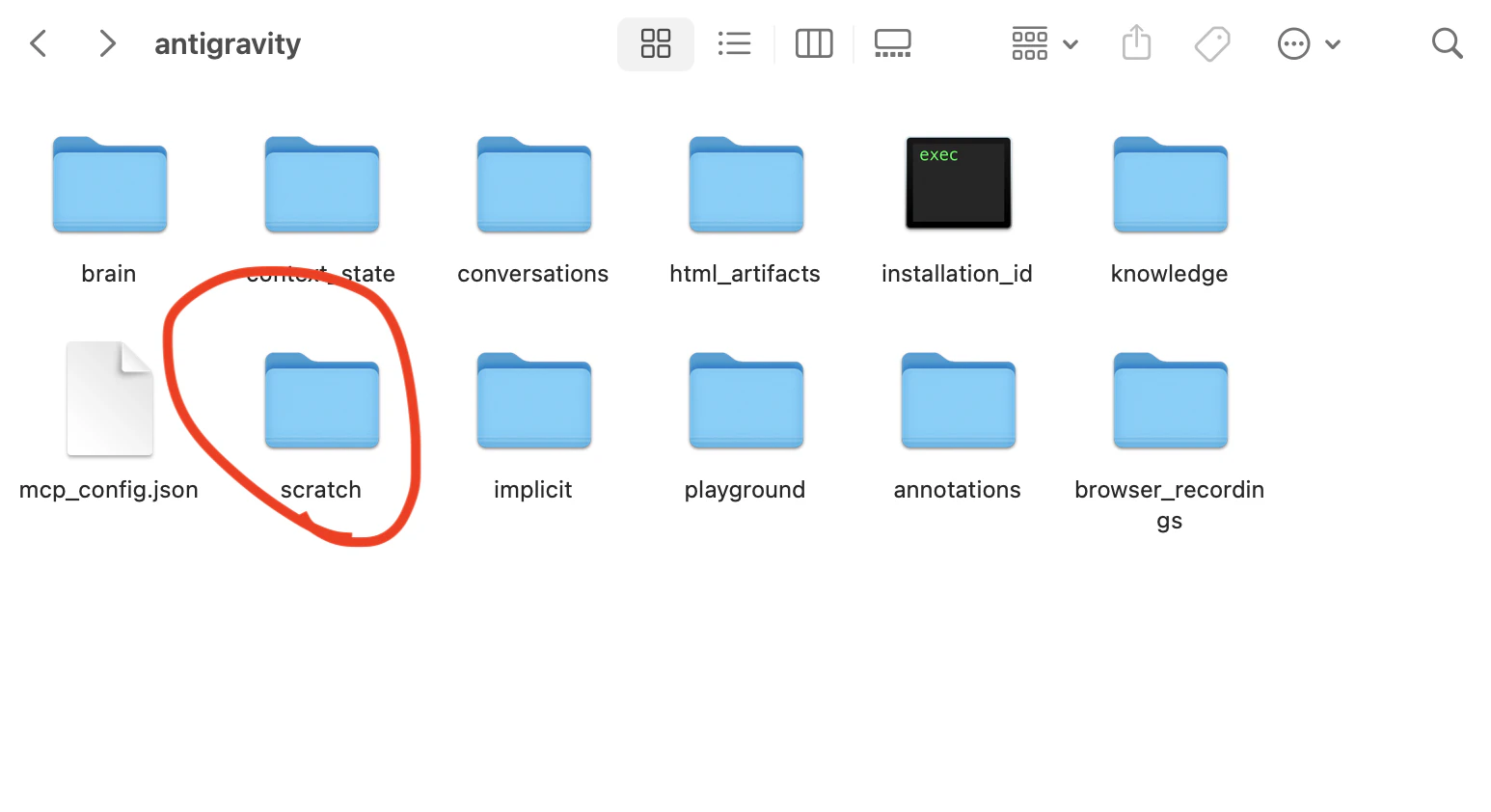Select the annotations folder icon
This screenshot has height=812, width=1491.
click(959, 401)
